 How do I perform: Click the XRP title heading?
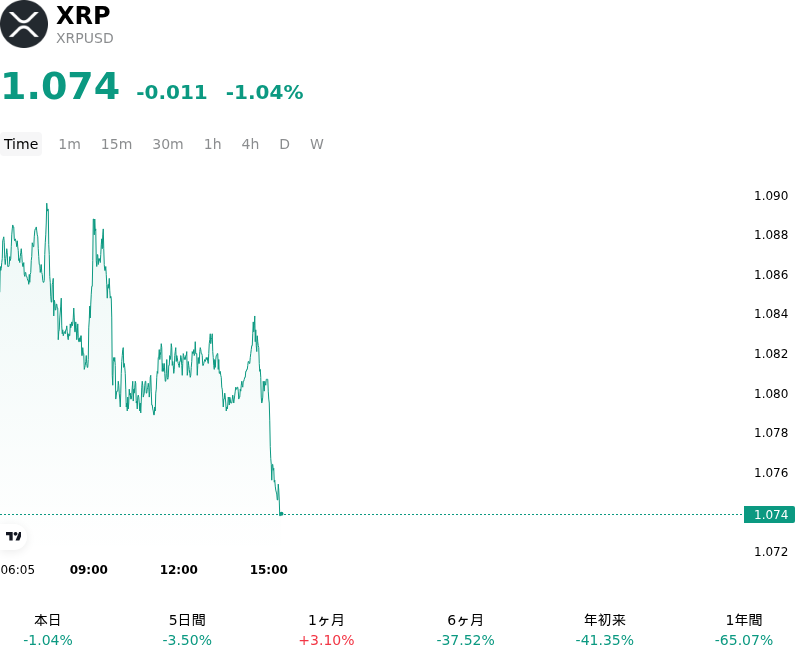click(x=83, y=15)
